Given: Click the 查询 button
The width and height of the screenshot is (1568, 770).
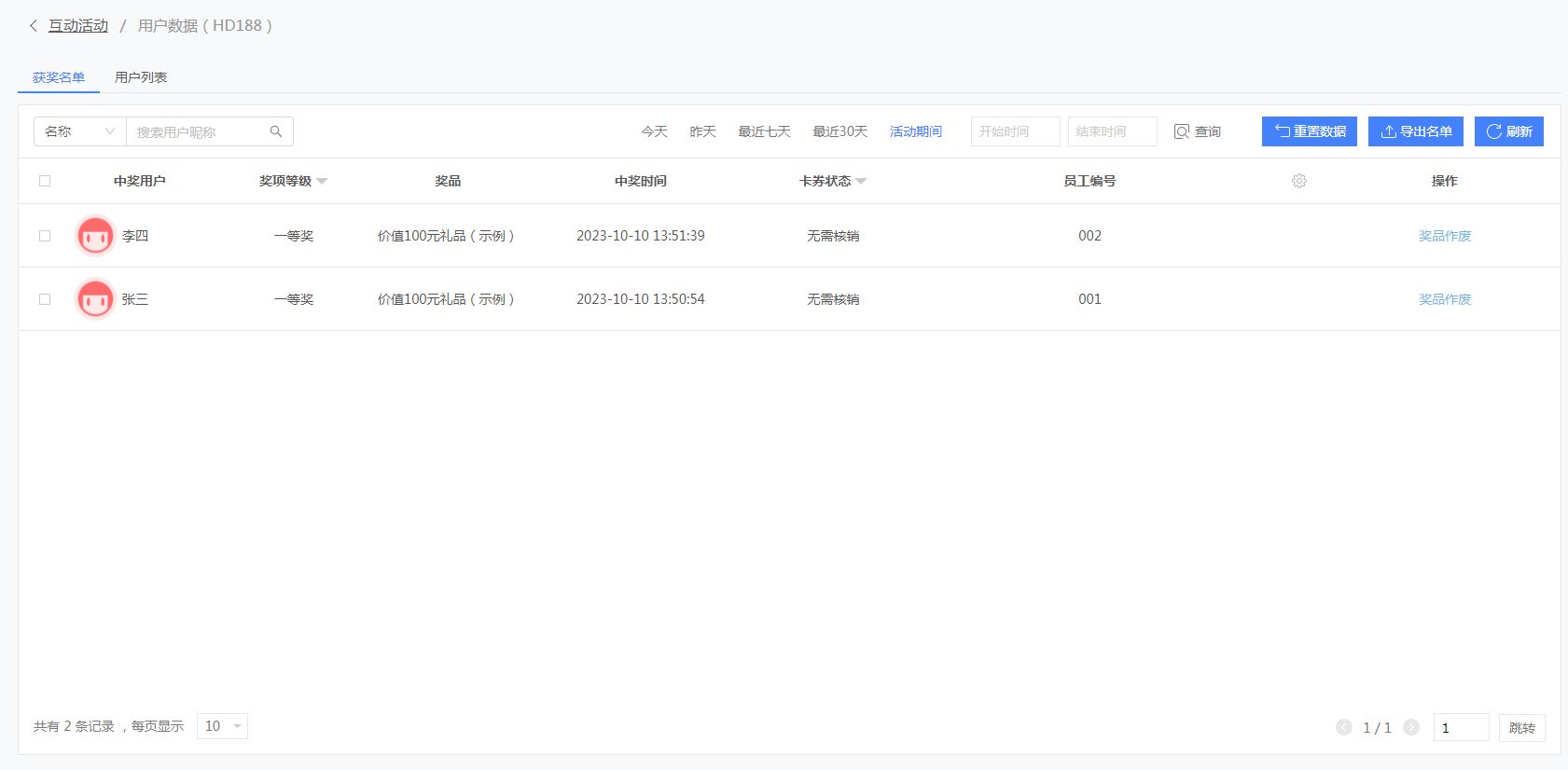Looking at the screenshot, I should (1198, 131).
